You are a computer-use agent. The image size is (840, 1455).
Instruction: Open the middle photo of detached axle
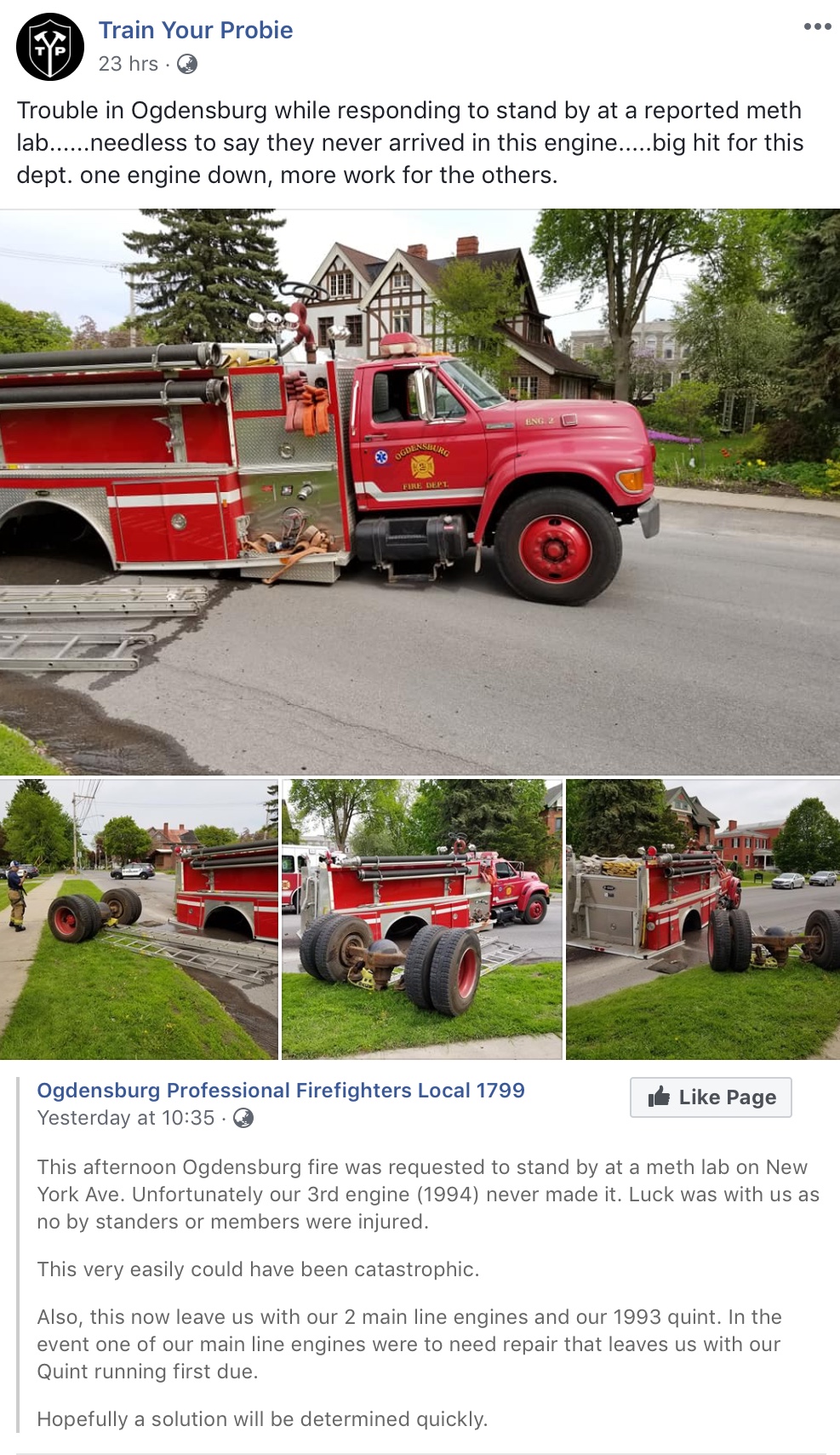click(x=422, y=919)
